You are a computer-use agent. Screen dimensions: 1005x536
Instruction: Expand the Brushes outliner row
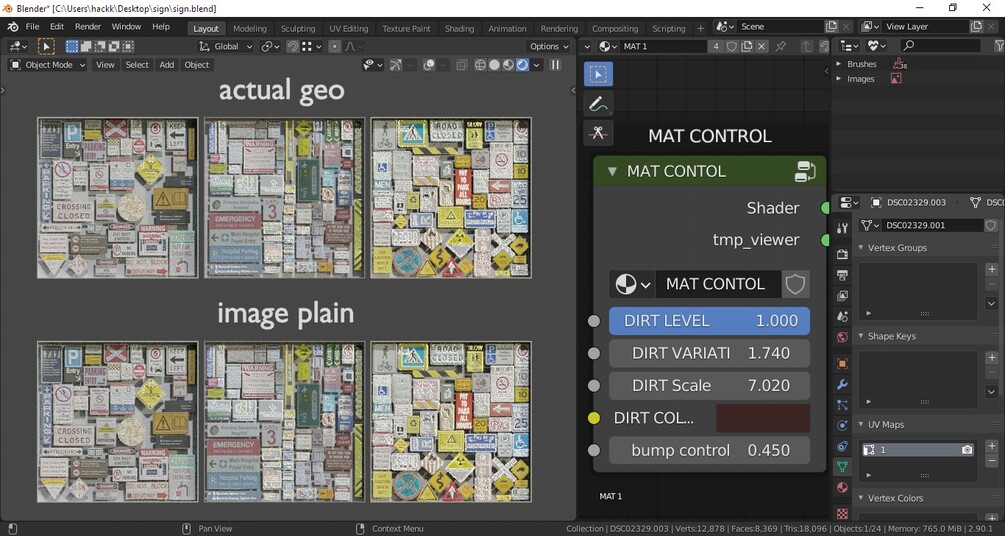tap(838, 63)
